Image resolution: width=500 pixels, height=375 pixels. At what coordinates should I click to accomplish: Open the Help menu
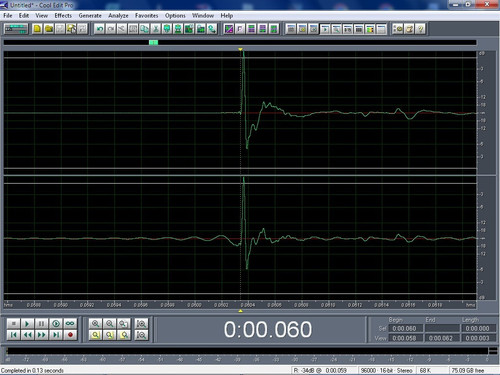227,16
